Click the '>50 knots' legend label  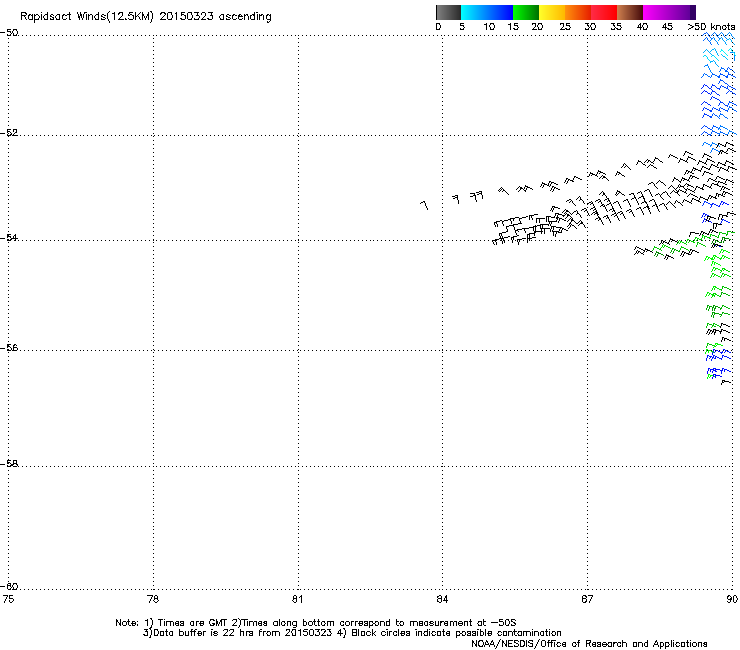[x=711, y=27]
